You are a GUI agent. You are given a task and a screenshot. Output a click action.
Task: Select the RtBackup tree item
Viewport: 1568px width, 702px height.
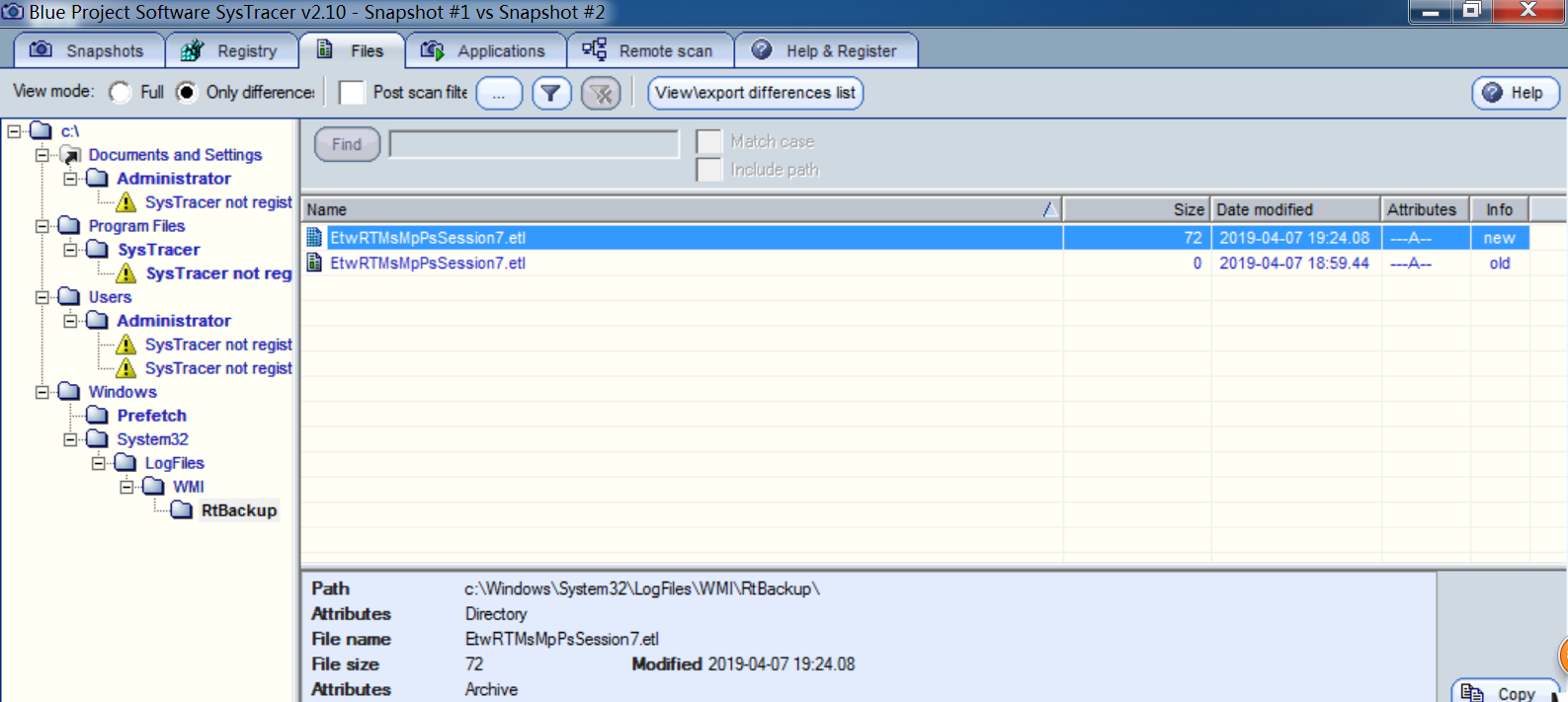coord(239,510)
